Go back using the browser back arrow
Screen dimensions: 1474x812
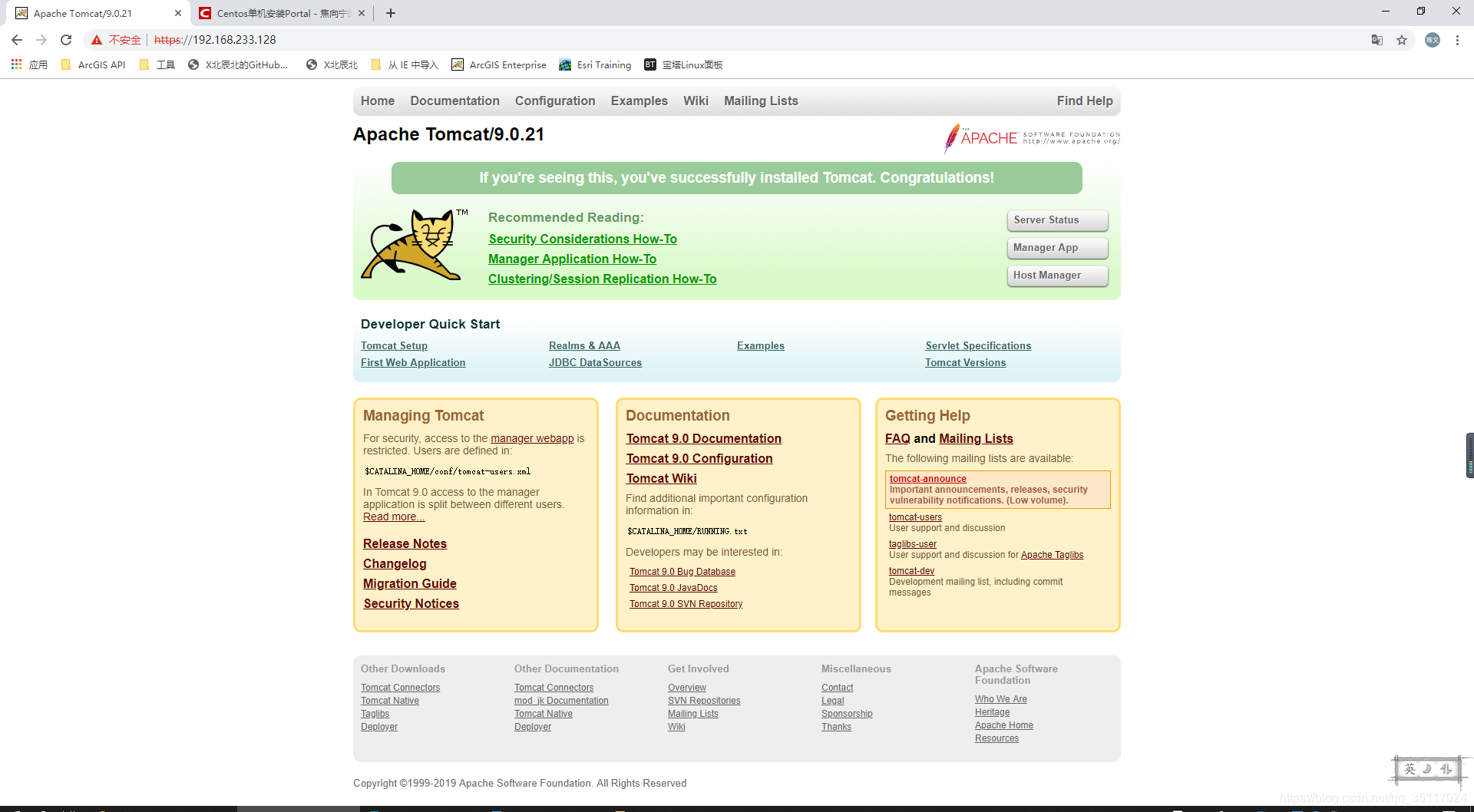[17, 40]
